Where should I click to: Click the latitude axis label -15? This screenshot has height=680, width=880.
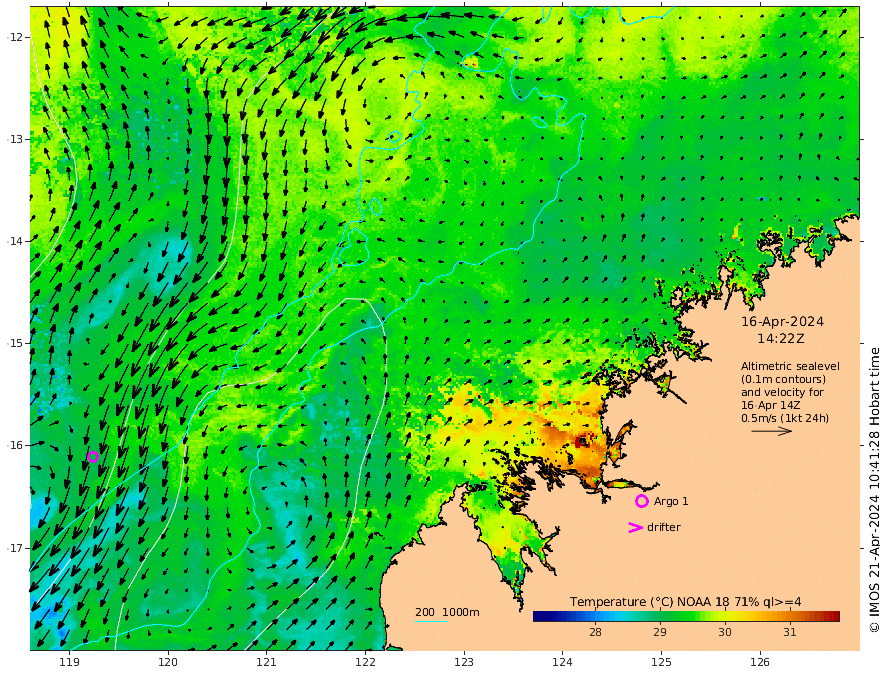(x=15, y=343)
